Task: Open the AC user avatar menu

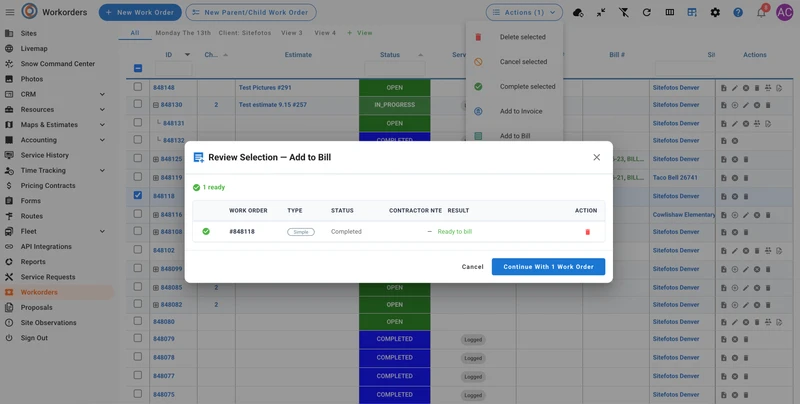Action: [x=785, y=12]
